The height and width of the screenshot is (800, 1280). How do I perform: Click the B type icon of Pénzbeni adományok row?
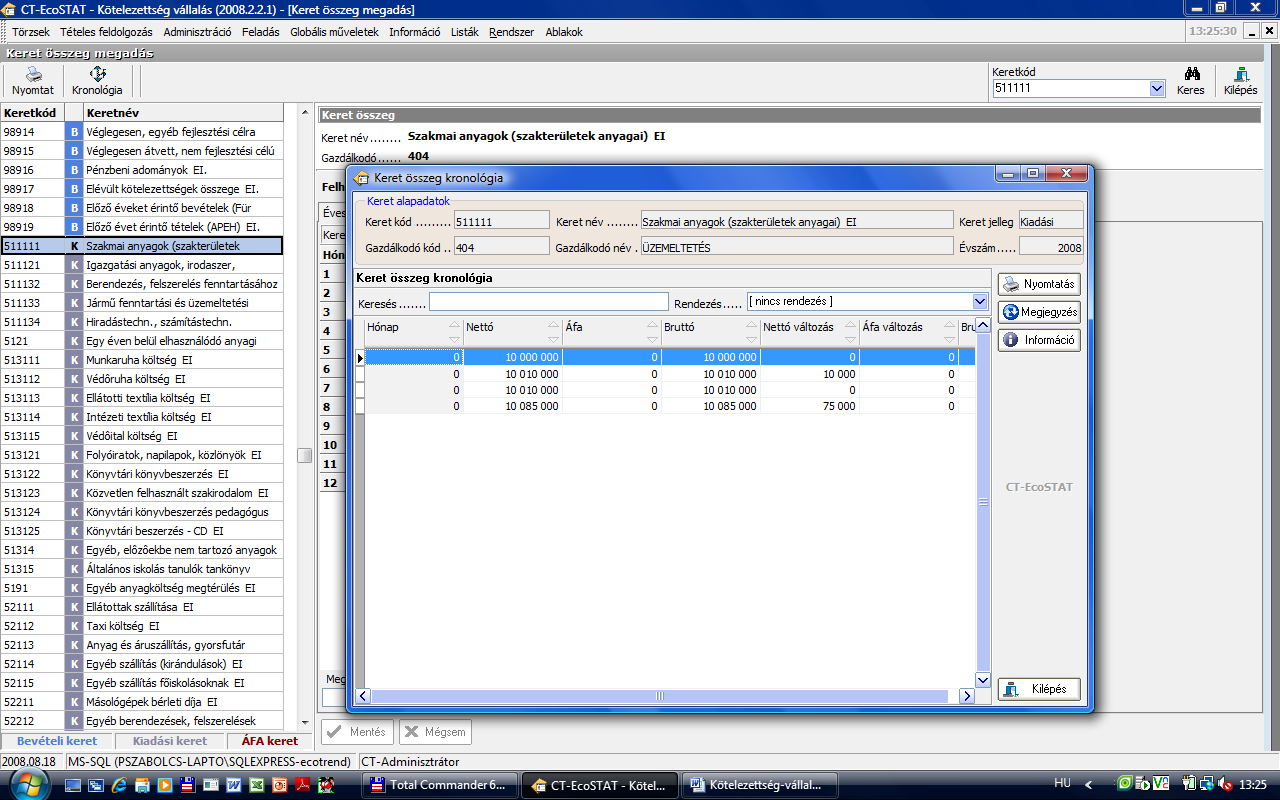pyautogui.click(x=74, y=169)
